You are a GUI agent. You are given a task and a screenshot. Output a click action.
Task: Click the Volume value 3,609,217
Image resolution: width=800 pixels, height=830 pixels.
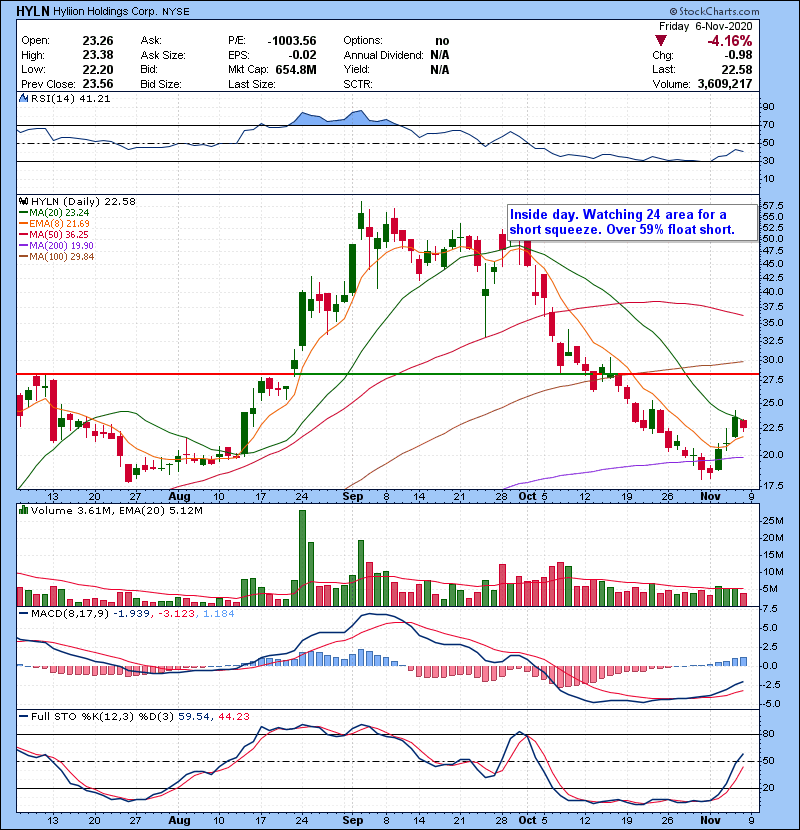[725, 84]
